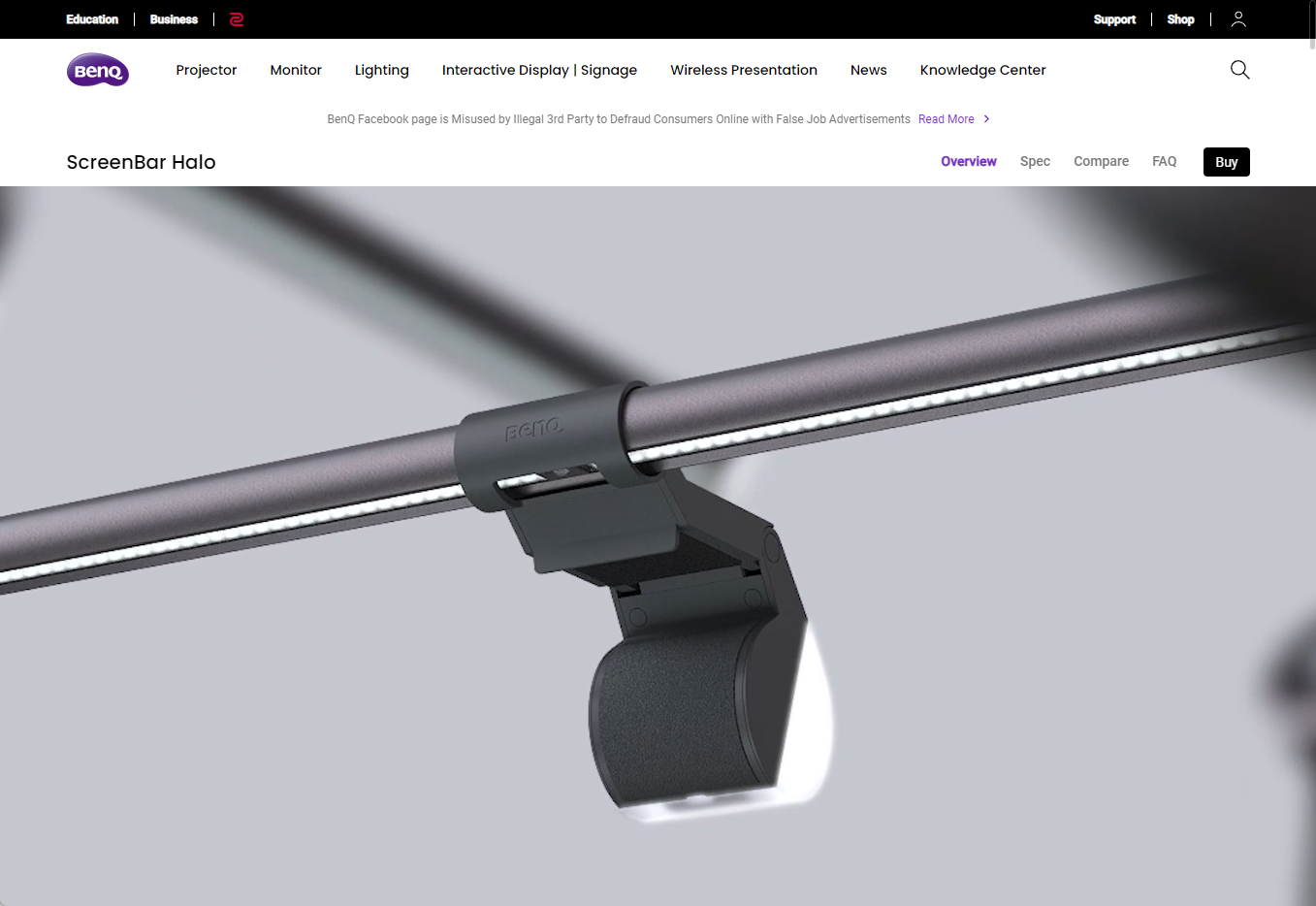The height and width of the screenshot is (906, 1316).
Task: Click the BenQ Facebook page notice text
Action: 619,119
